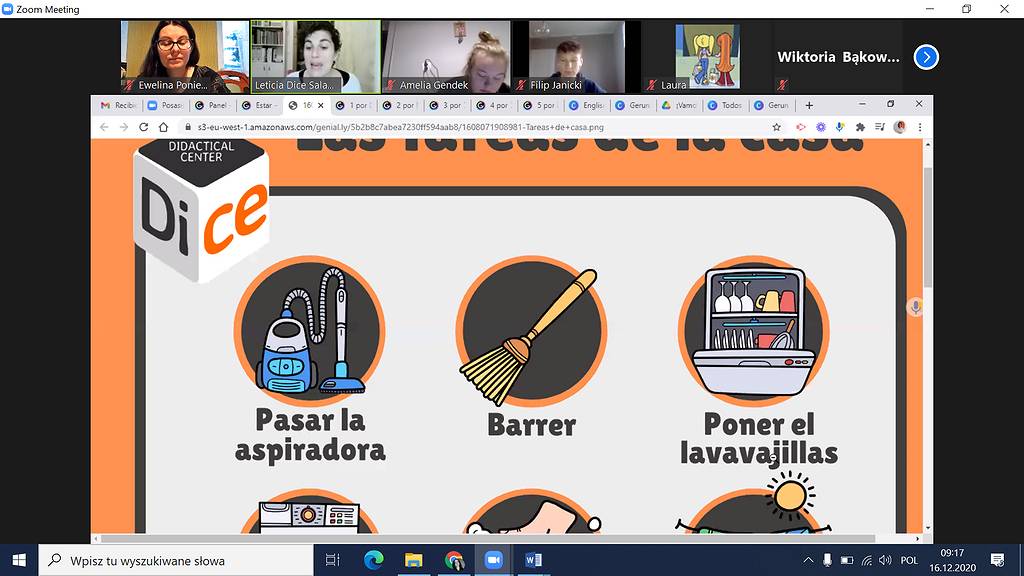The width and height of the screenshot is (1024, 576).
Task: Select Wiktoria Bąkow participant tile
Action: click(839, 56)
